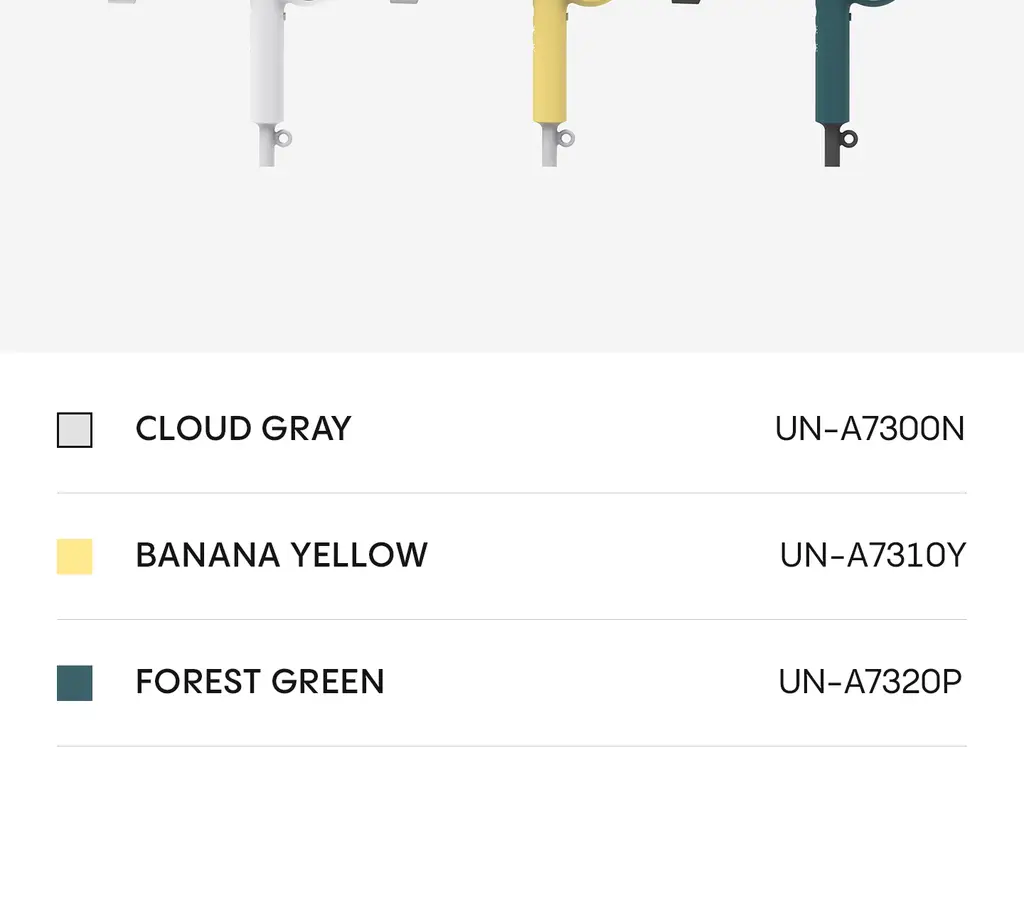
Task: Click the Forest Green color swatch
Action: pos(74,683)
